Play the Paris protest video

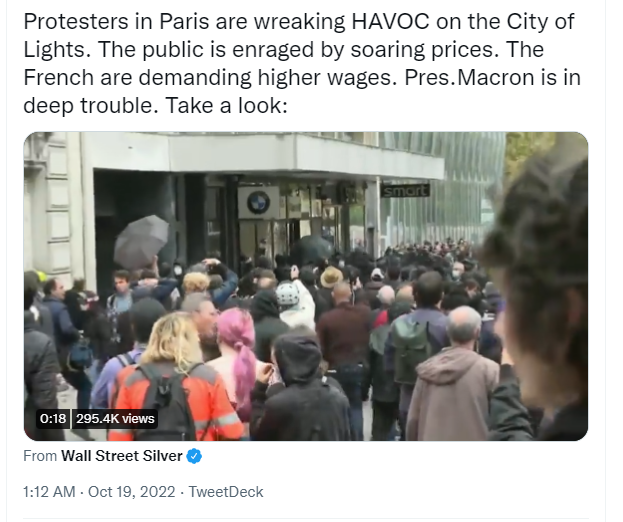[306, 286]
